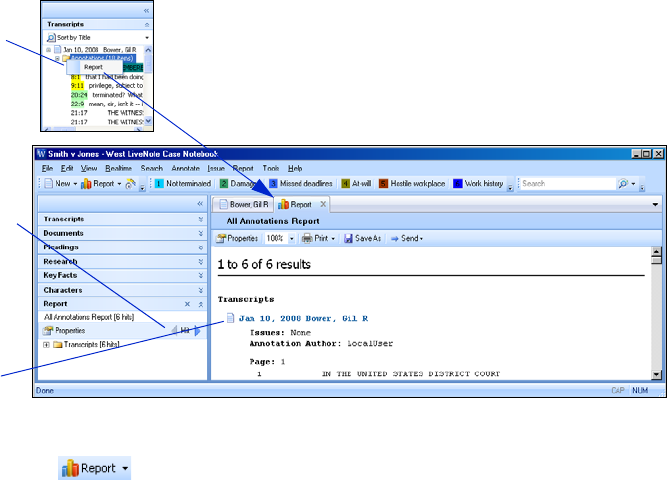Select issue 3 Missed deadlines
The image size is (667, 480).
pyautogui.click(x=301, y=183)
